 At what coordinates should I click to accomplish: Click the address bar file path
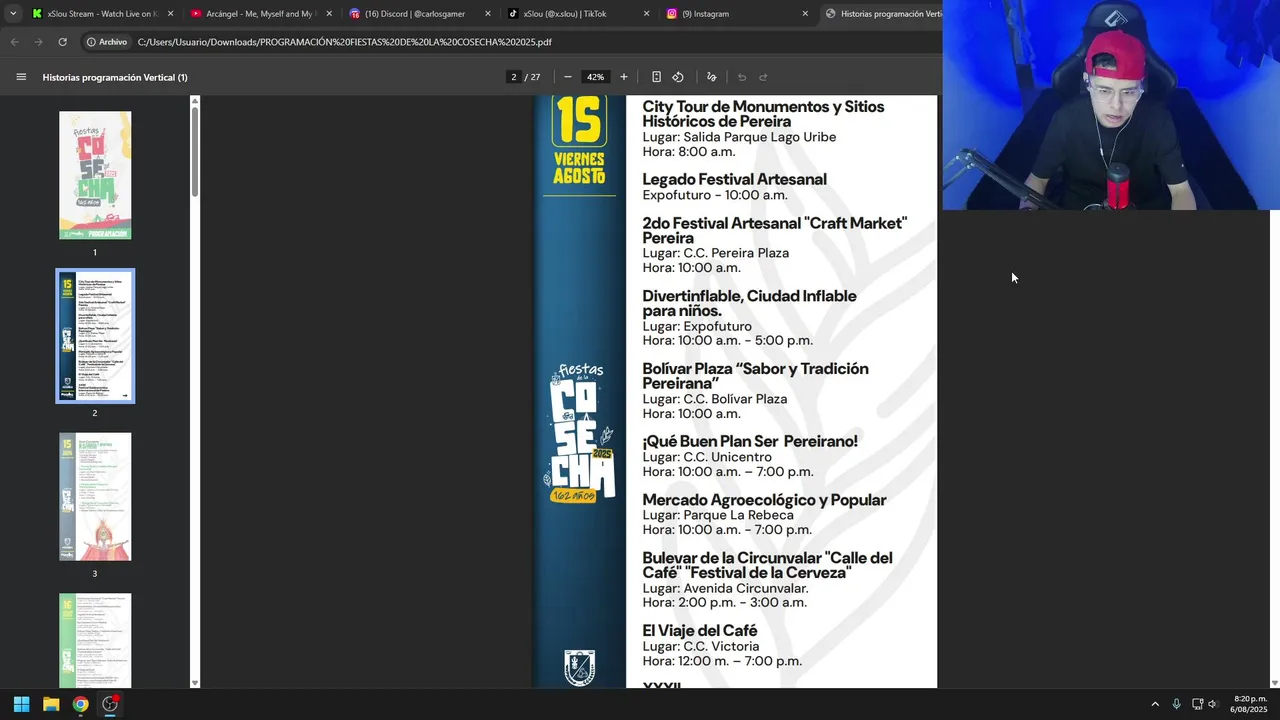click(345, 42)
